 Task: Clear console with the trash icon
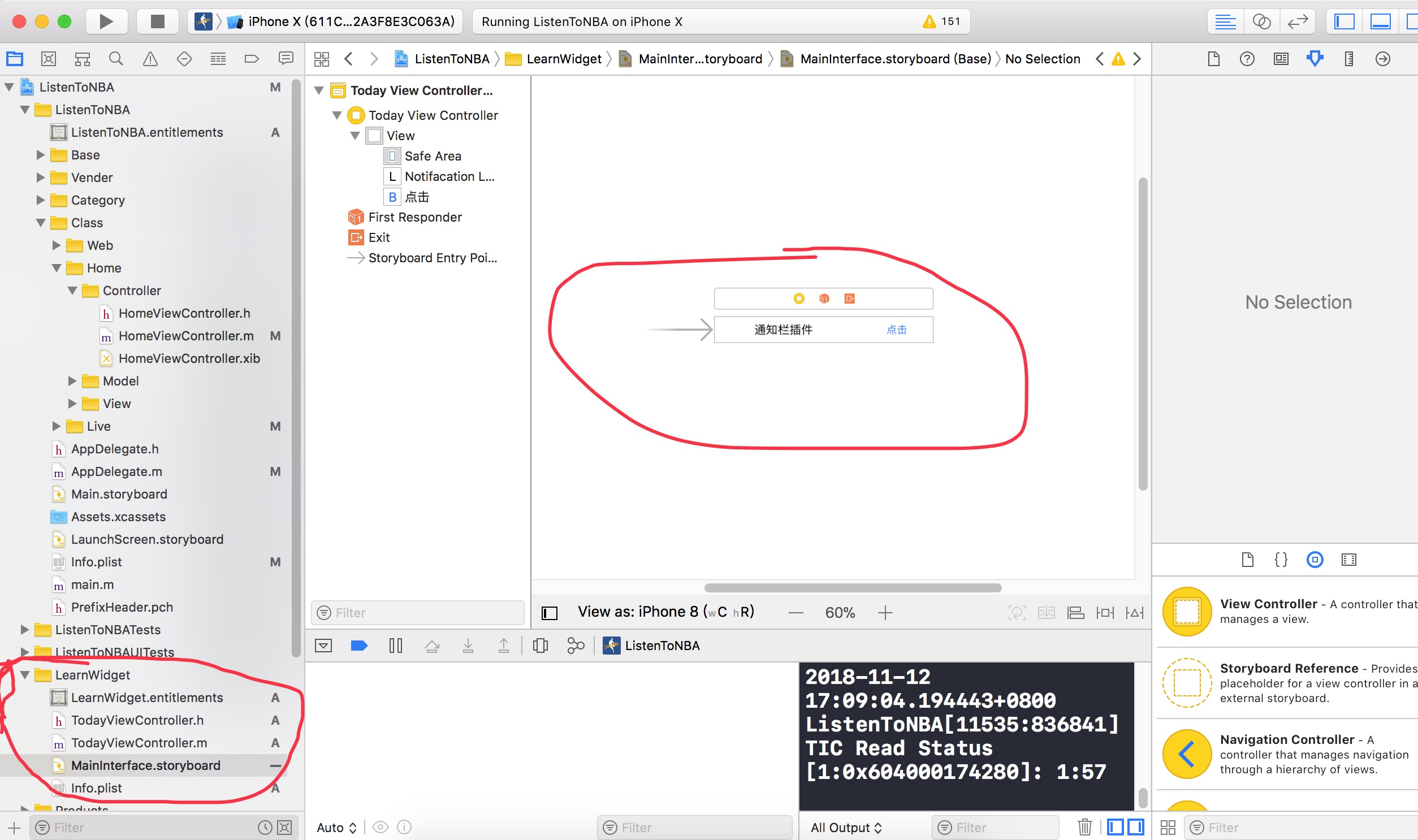[x=1084, y=827]
